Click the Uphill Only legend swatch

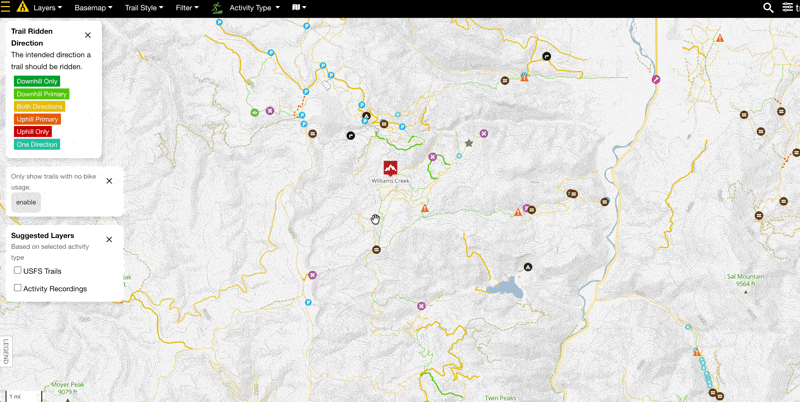pos(33,132)
